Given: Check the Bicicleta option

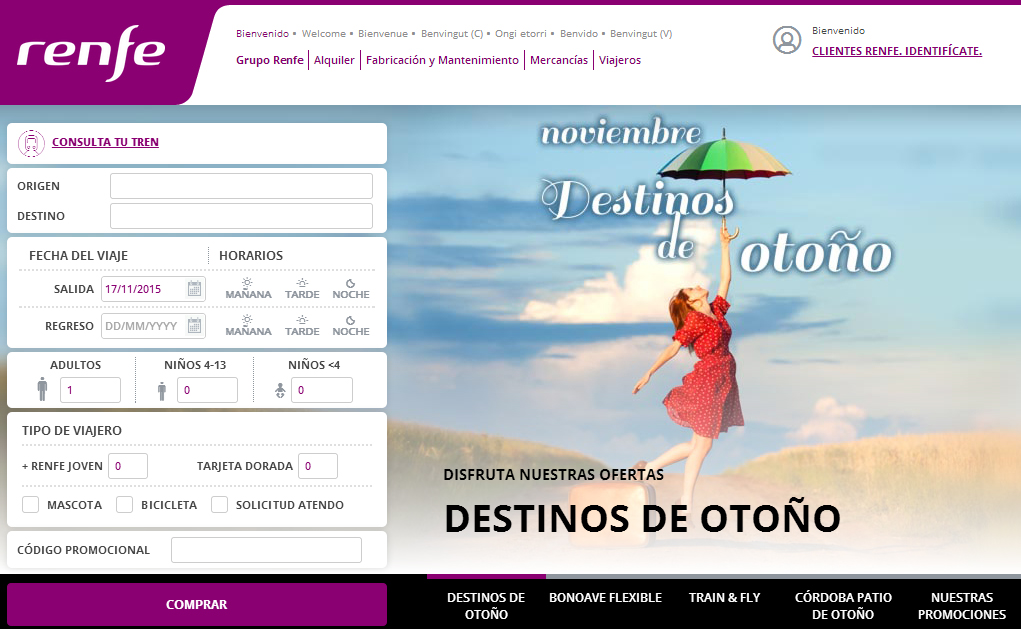Looking at the screenshot, I should click(125, 505).
